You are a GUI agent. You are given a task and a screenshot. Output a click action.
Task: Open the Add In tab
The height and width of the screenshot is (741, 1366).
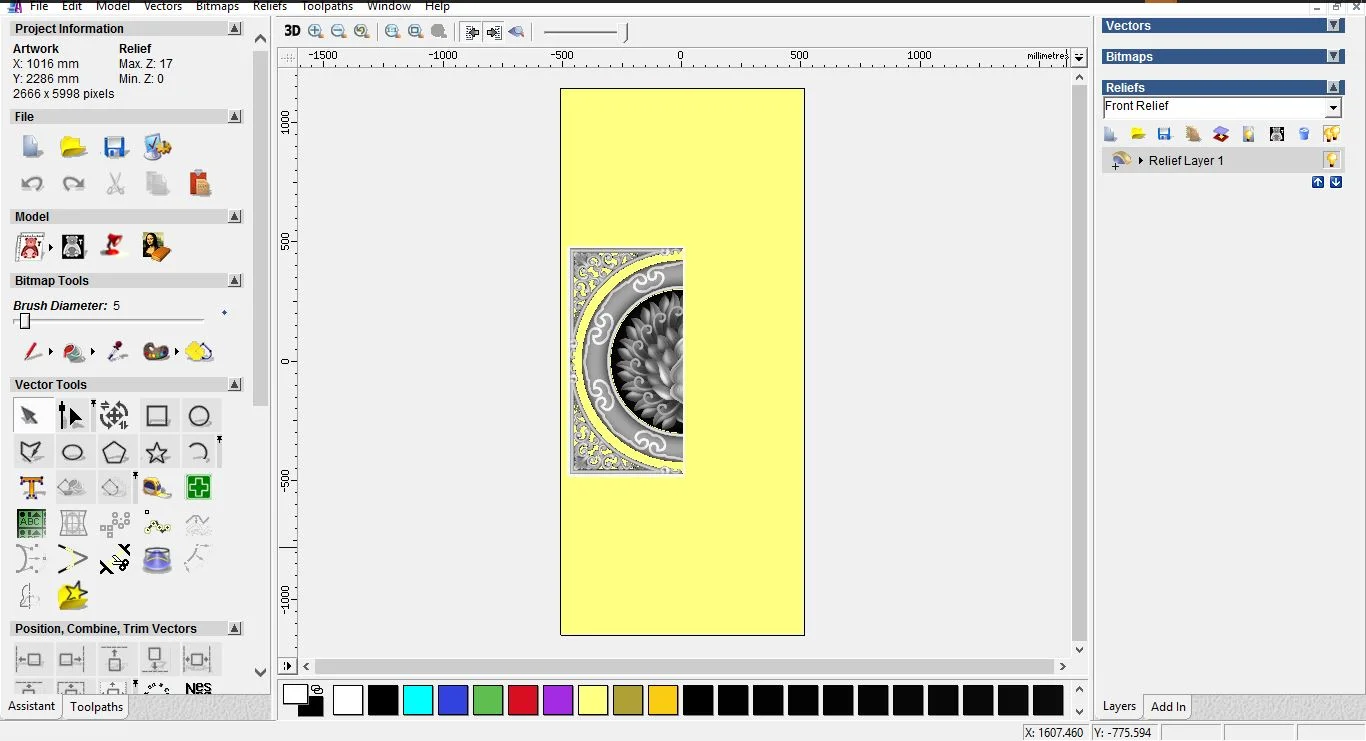point(1167,707)
